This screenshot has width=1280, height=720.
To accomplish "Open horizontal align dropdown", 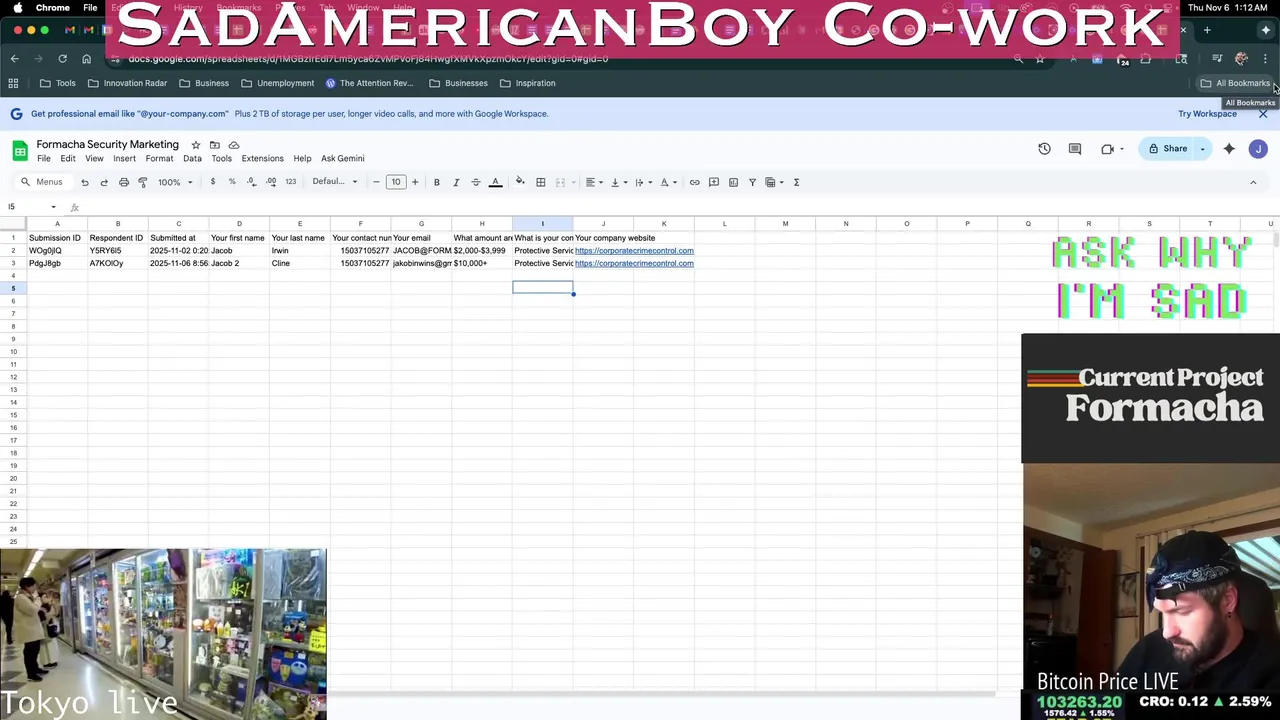I will click(594, 182).
